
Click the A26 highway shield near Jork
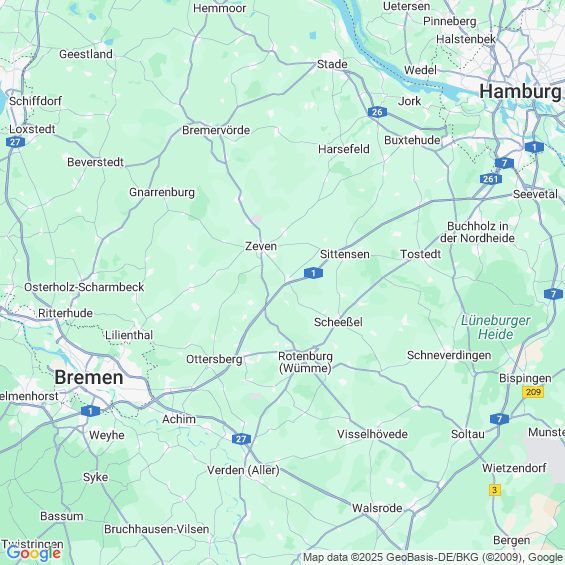[x=377, y=112]
